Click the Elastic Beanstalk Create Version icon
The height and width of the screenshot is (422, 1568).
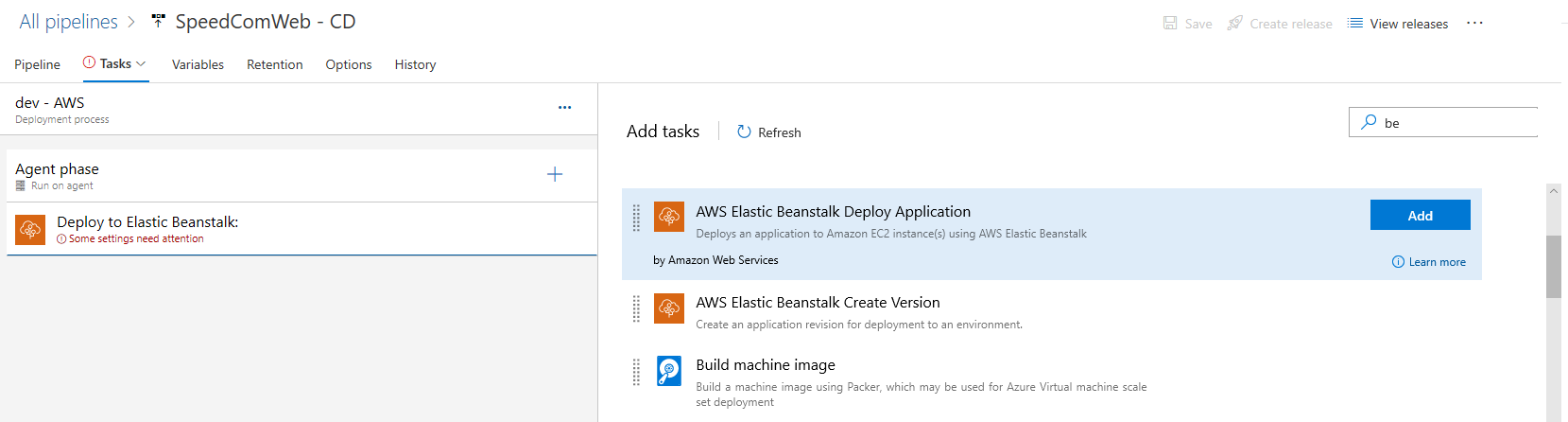[x=669, y=308]
